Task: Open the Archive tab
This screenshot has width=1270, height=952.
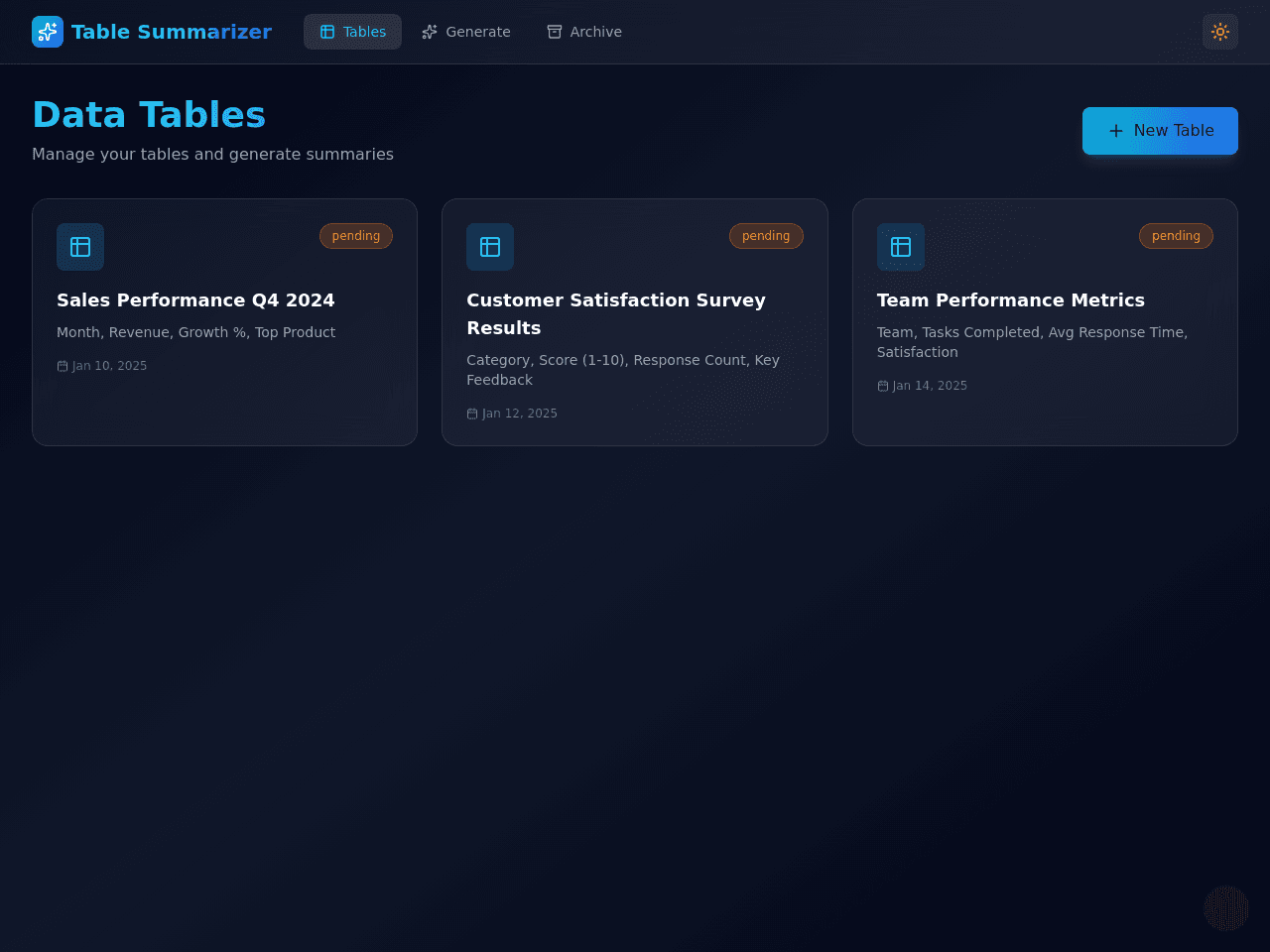Action: (x=584, y=32)
